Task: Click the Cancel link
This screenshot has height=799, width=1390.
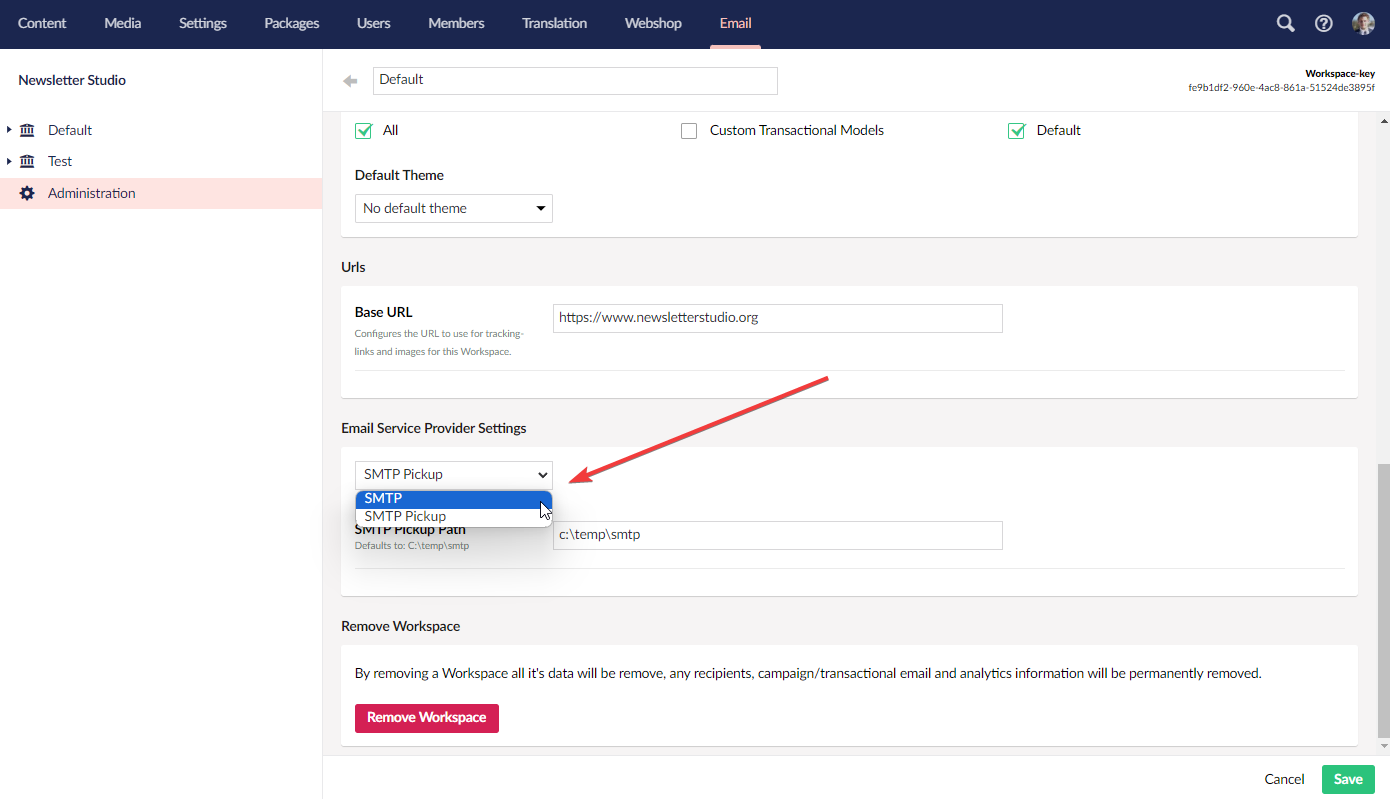Action: click(x=1284, y=779)
